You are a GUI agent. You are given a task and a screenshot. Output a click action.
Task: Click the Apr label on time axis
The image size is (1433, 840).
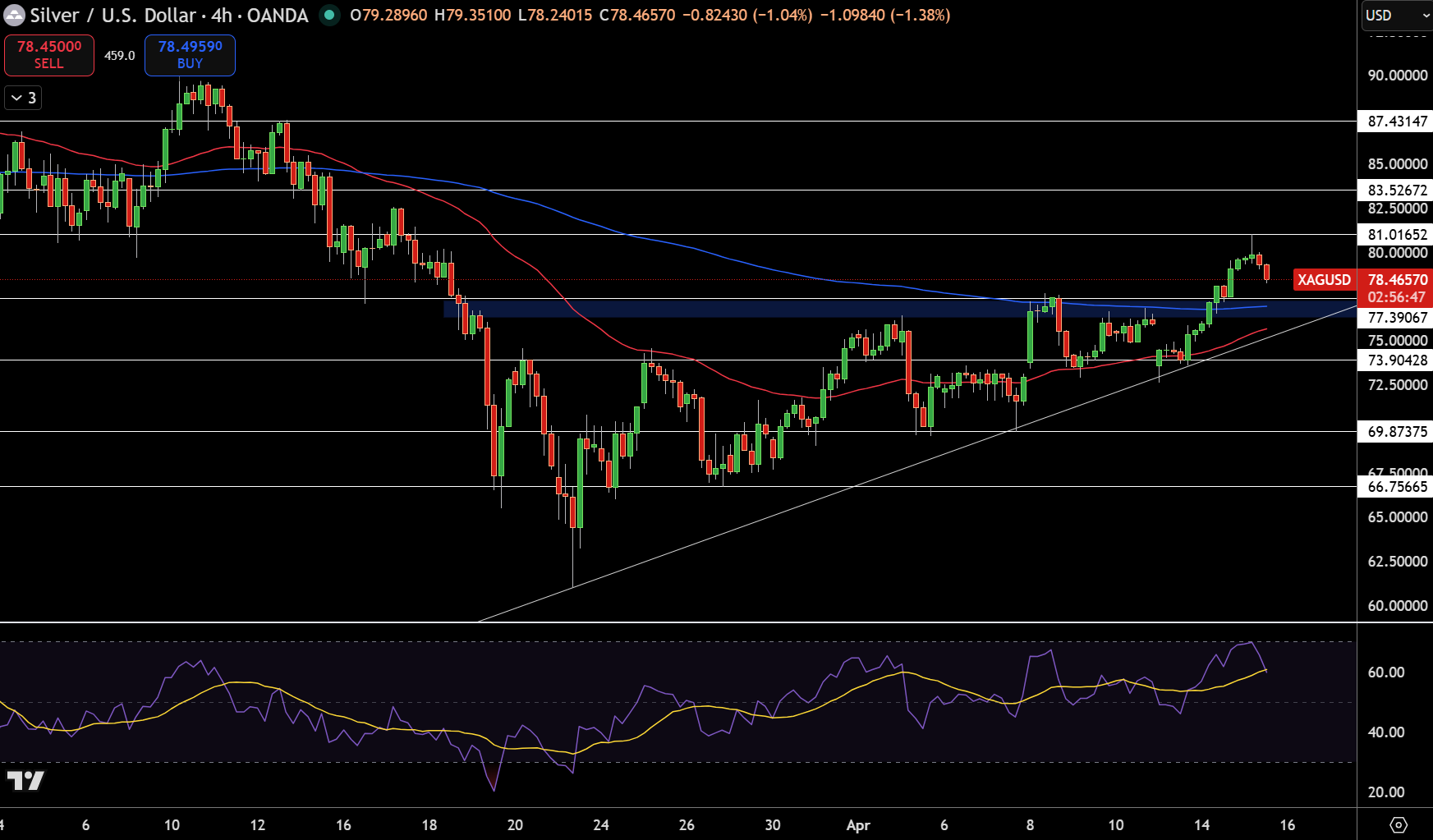pyautogui.click(x=858, y=825)
